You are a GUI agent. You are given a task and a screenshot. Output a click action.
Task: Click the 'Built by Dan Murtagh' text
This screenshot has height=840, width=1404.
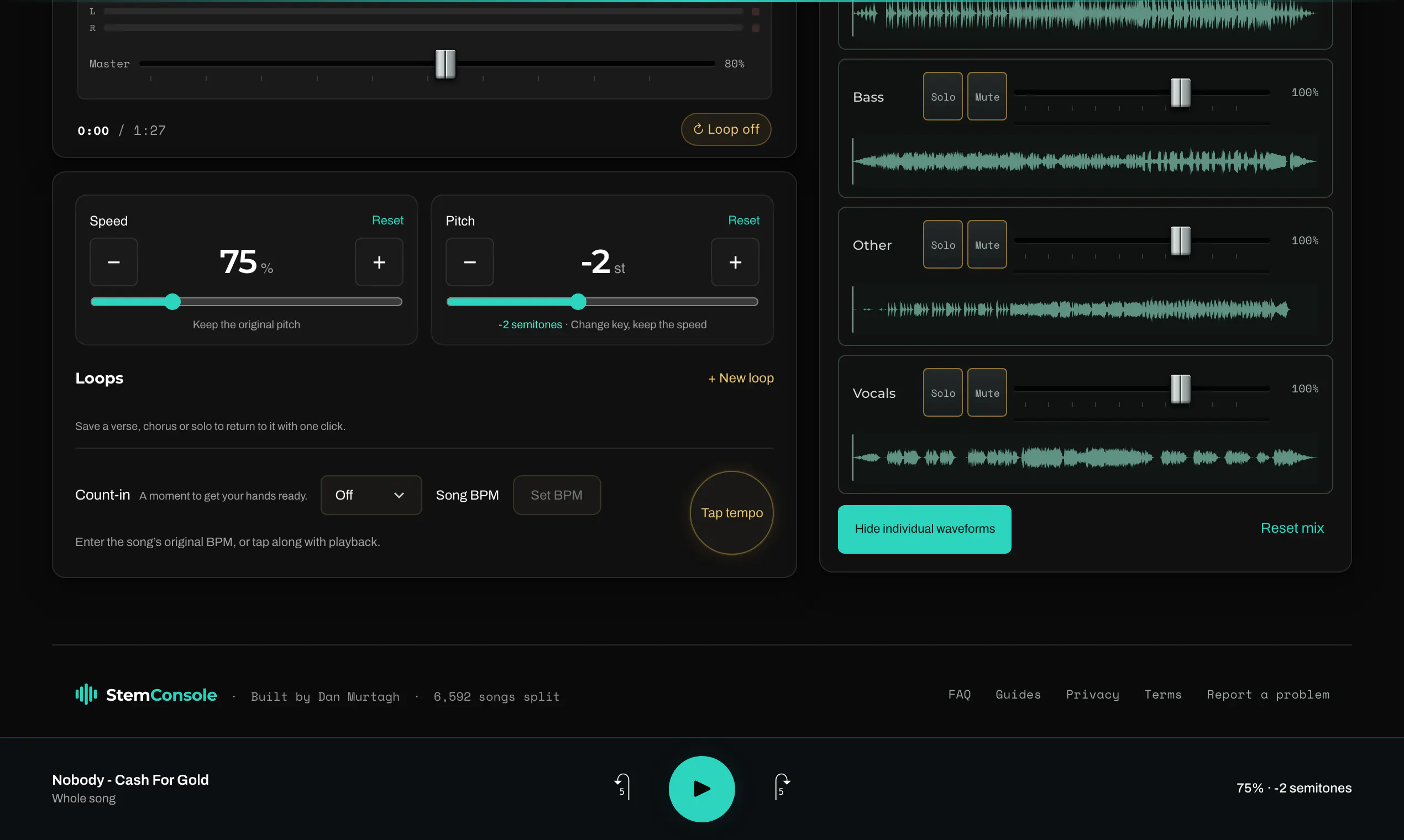325,697
